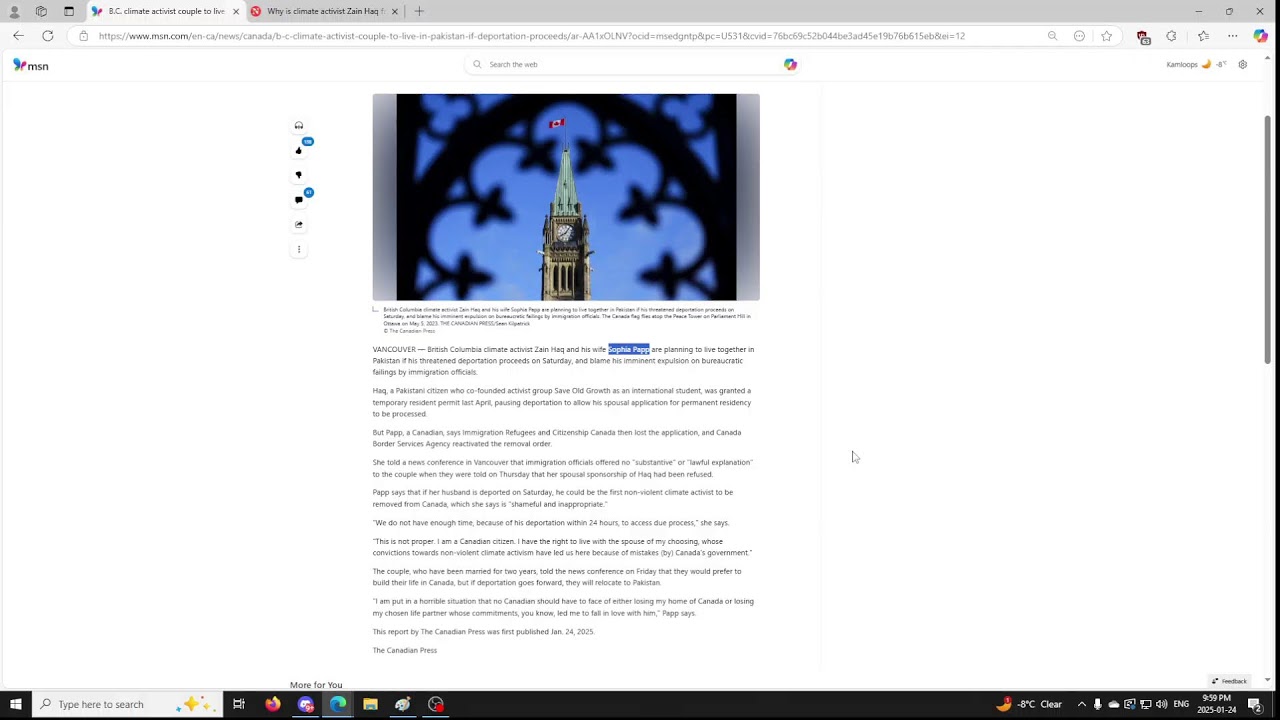Click the page vertical scrollbar
Screen dimensions: 1280x720
(1267, 240)
